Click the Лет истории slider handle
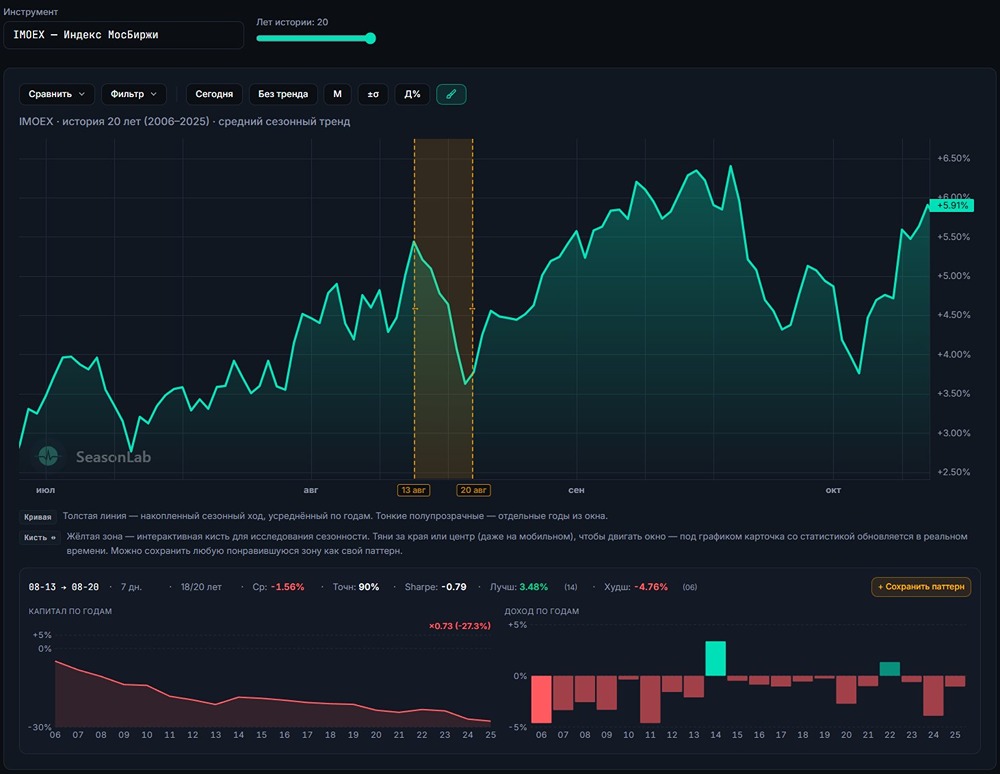 pyautogui.click(x=370, y=38)
